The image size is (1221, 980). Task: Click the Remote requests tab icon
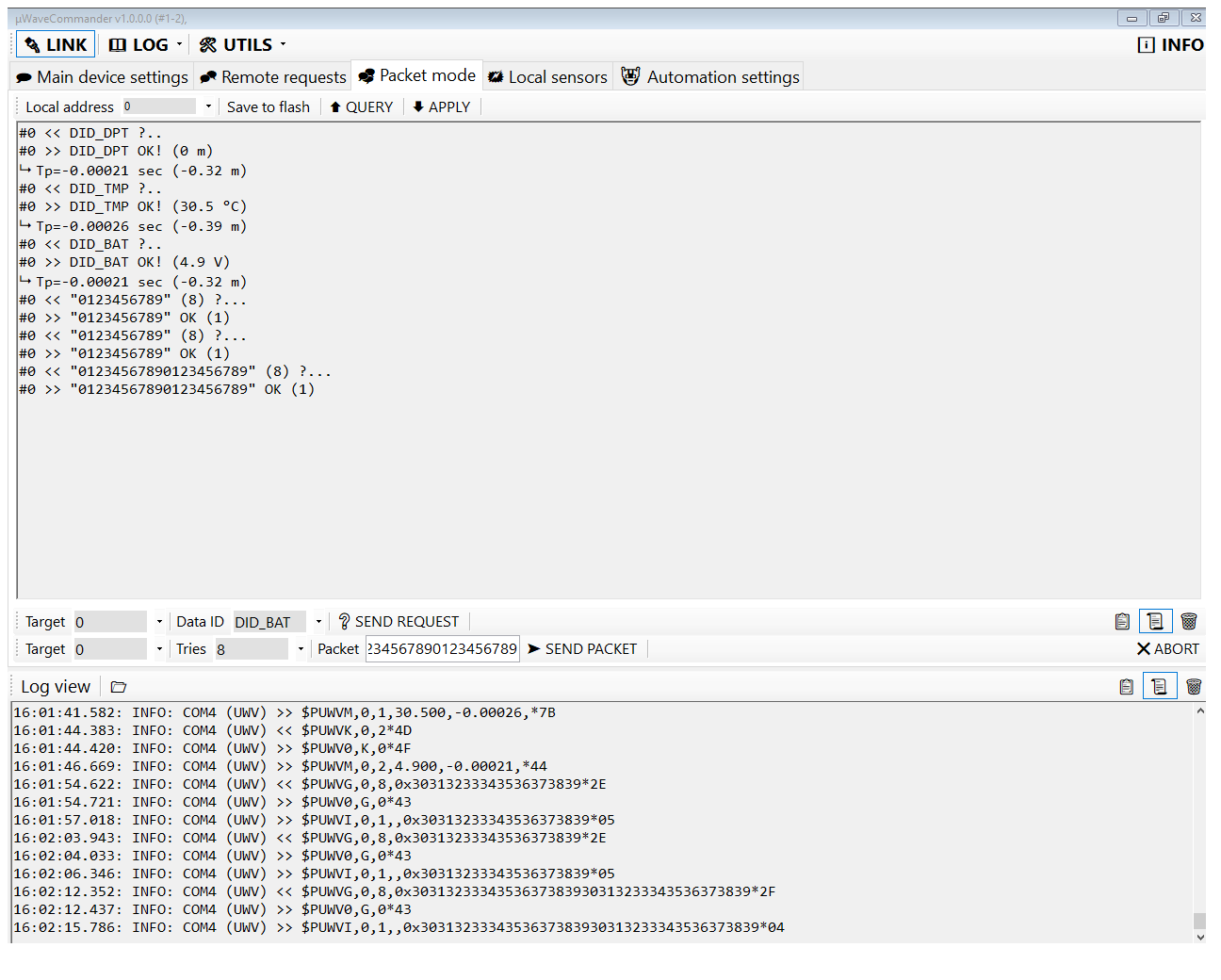click(208, 77)
